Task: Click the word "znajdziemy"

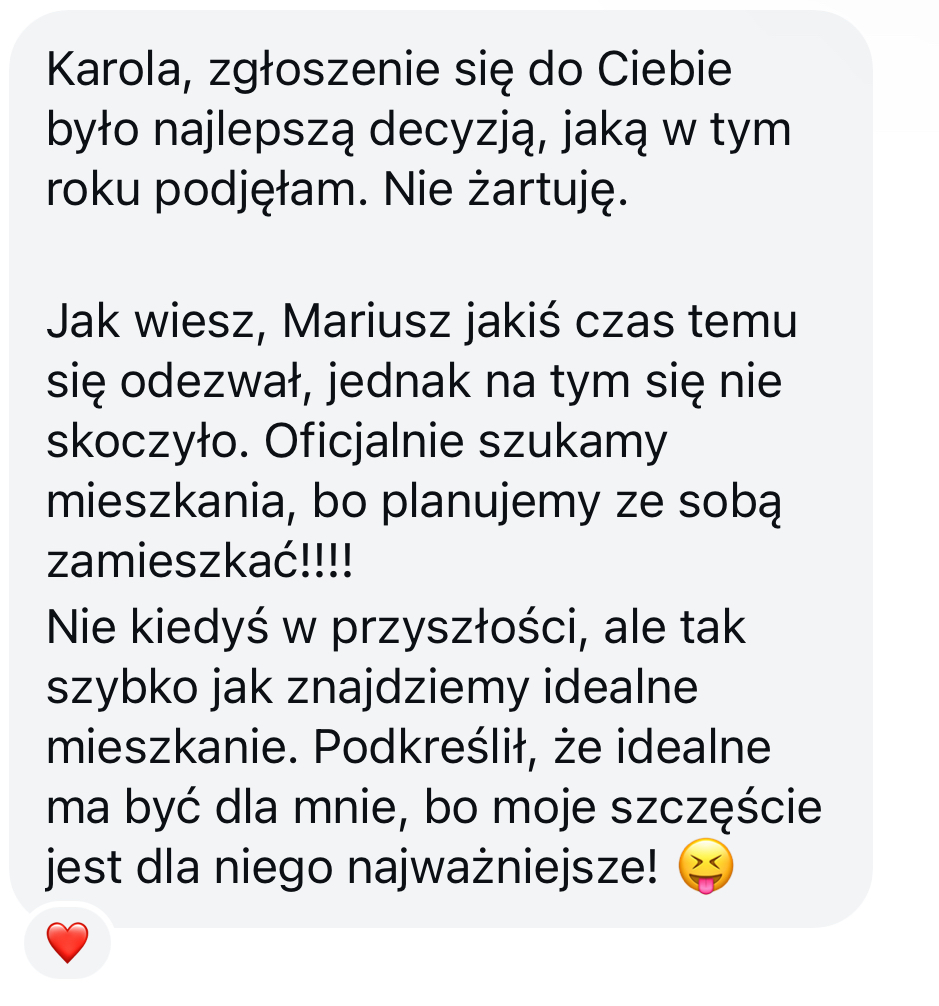Action: (408, 688)
